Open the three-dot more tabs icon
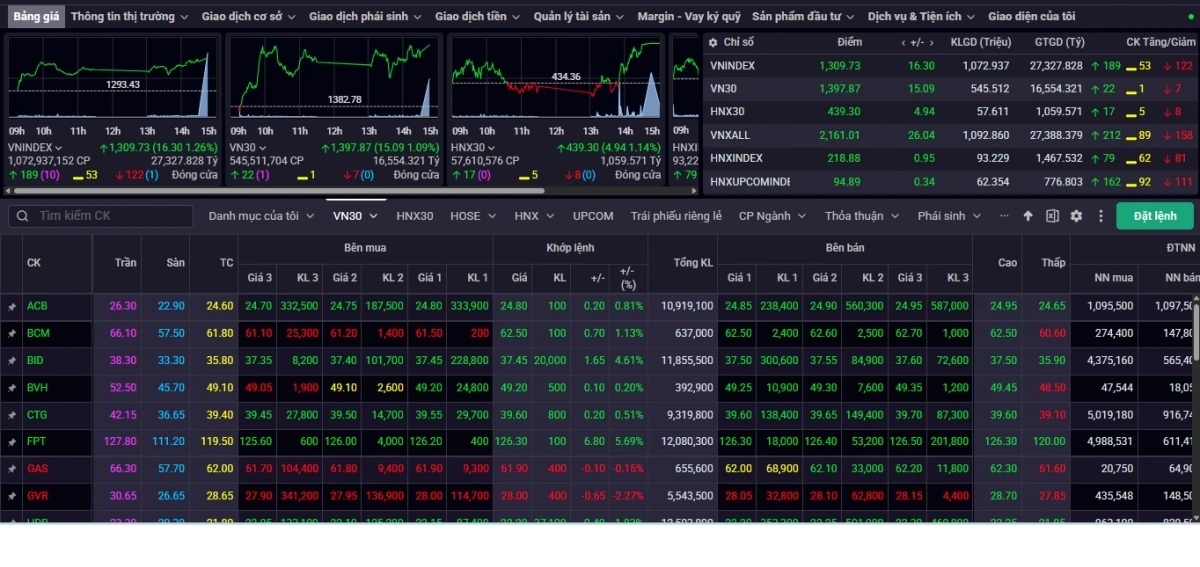 pos(1005,216)
